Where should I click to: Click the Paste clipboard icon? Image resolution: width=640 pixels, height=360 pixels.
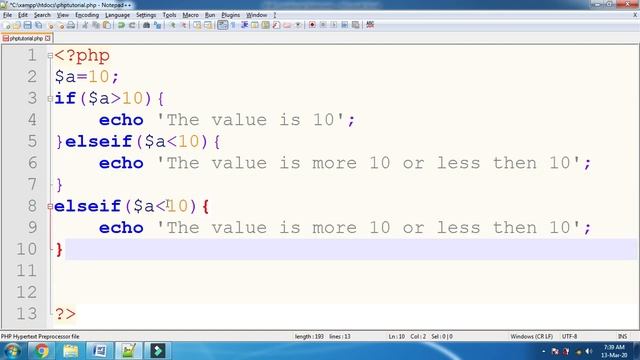click(x=107, y=25)
